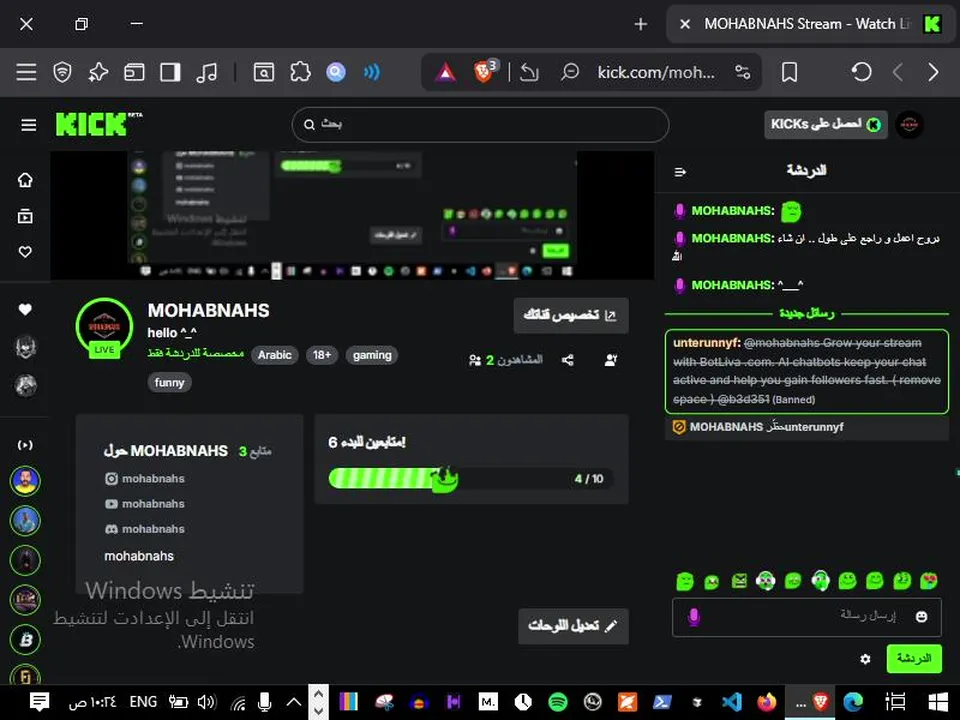This screenshot has height=720, width=960.
Task: Open Following heart outline icon in sidebar
Action: coord(25,252)
